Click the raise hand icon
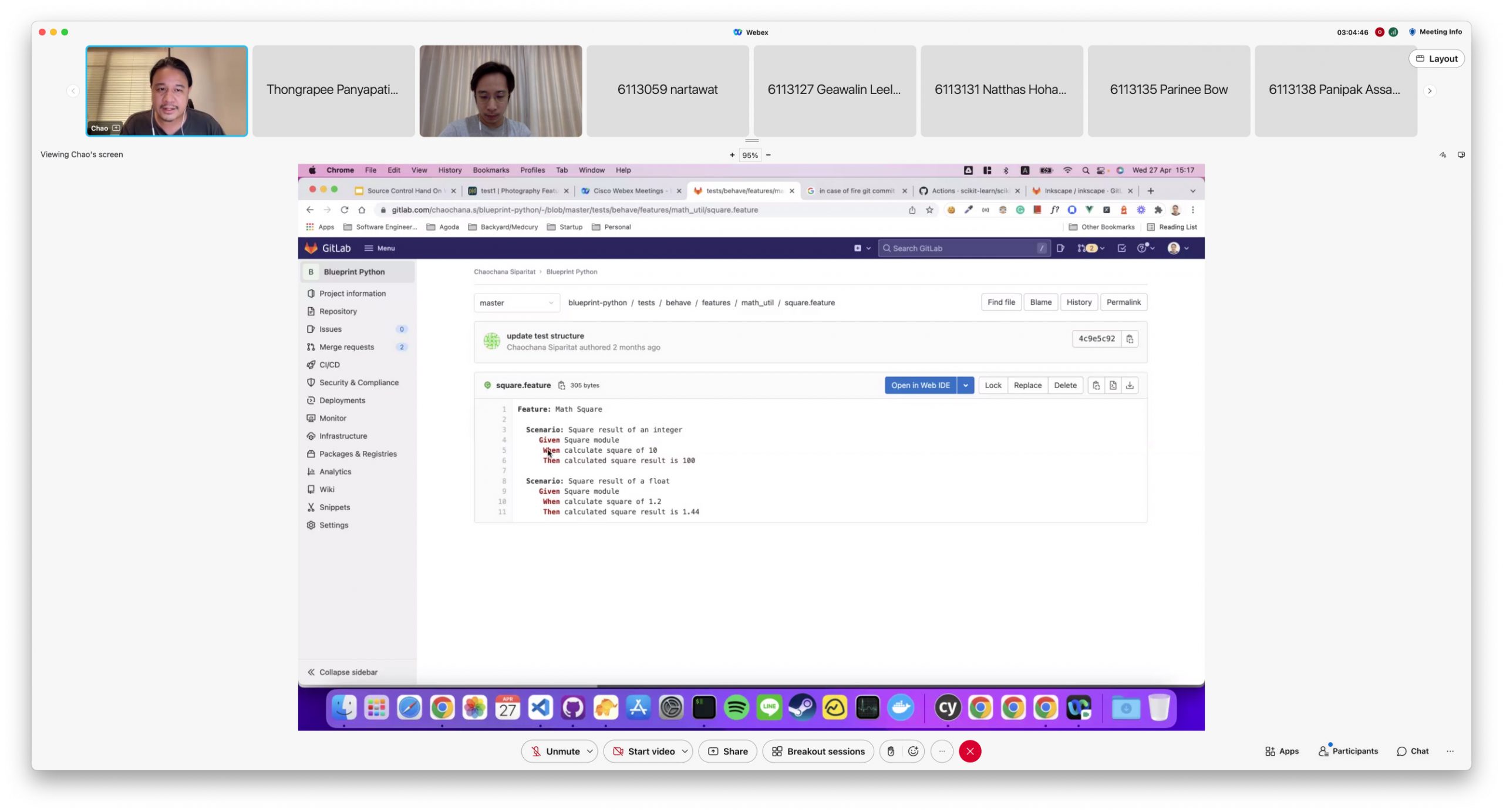 click(891, 751)
